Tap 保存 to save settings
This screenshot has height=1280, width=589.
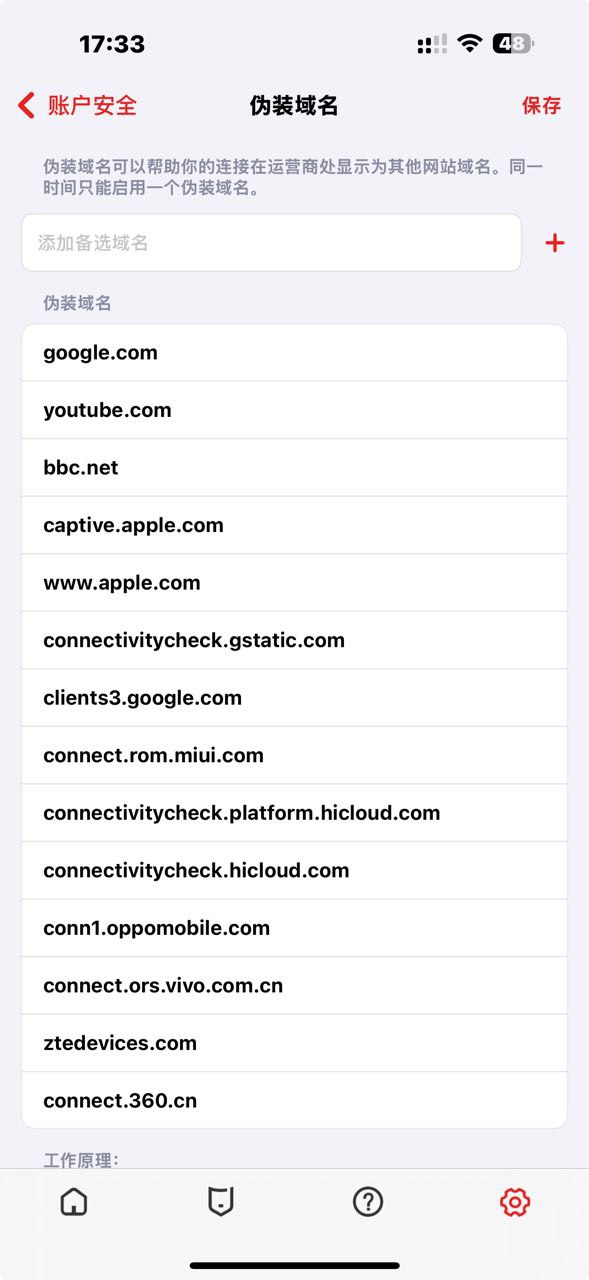coord(541,105)
